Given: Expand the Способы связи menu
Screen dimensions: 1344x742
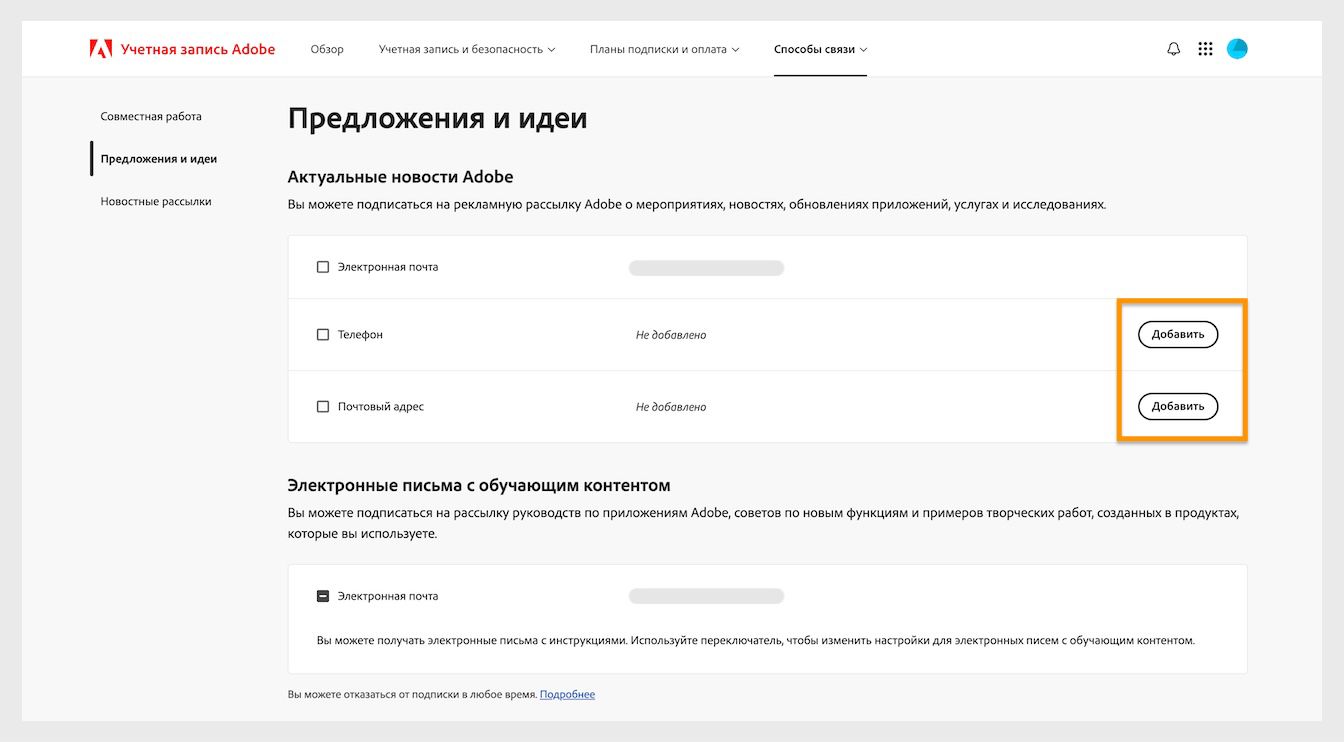Looking at the screenshot, I should coord(820,49).
